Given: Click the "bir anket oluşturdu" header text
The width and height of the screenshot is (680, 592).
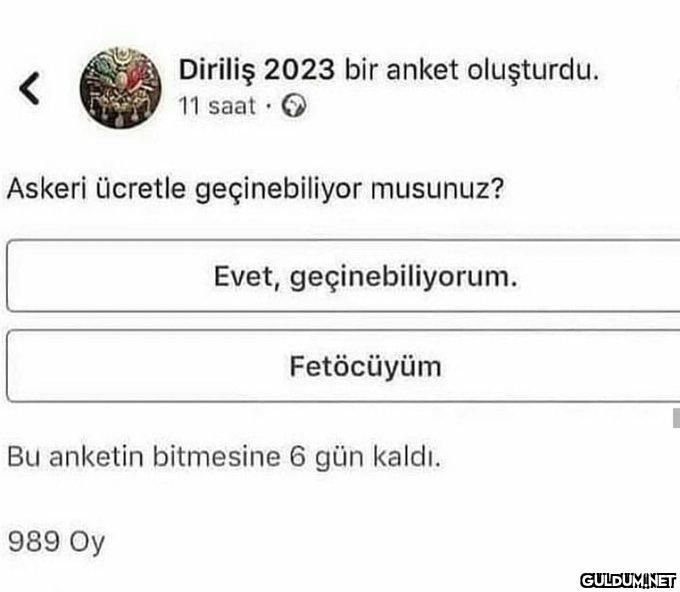Looking at the screenshot, I should tap(471, 70).
